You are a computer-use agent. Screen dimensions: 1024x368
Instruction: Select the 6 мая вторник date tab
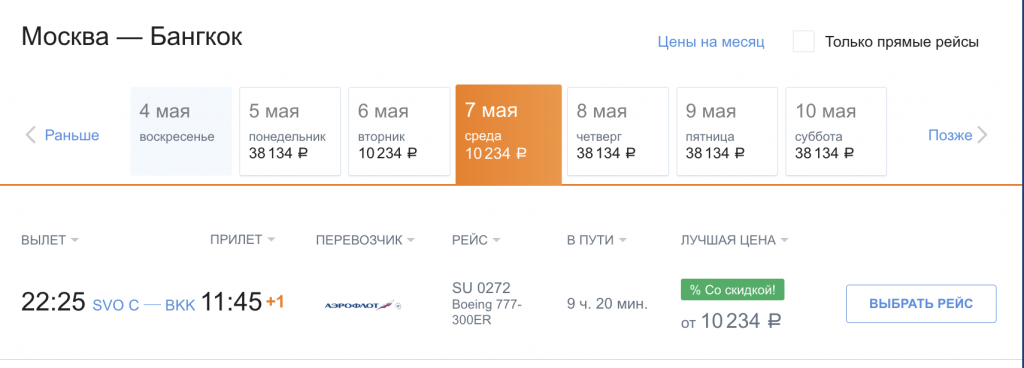point(399,131)
